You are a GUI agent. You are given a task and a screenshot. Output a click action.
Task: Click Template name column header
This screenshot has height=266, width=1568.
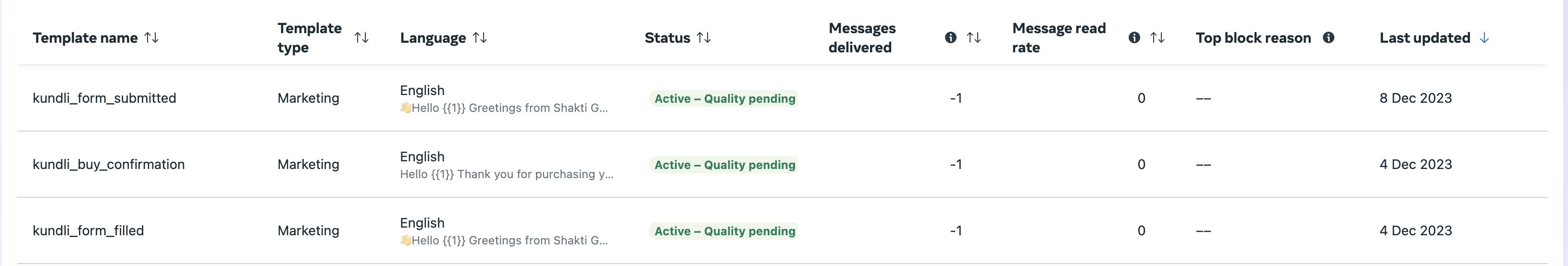(x=85, y=38)
